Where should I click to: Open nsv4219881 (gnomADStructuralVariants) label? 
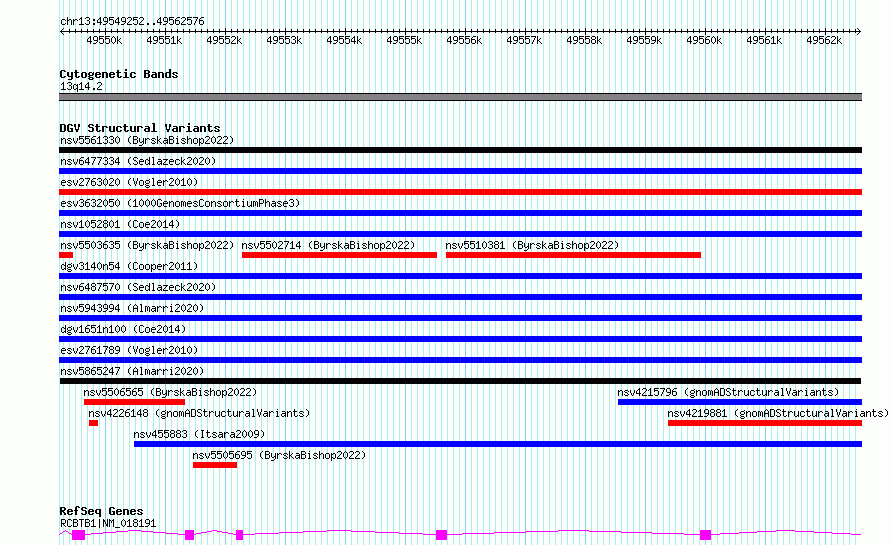point(778,413)
